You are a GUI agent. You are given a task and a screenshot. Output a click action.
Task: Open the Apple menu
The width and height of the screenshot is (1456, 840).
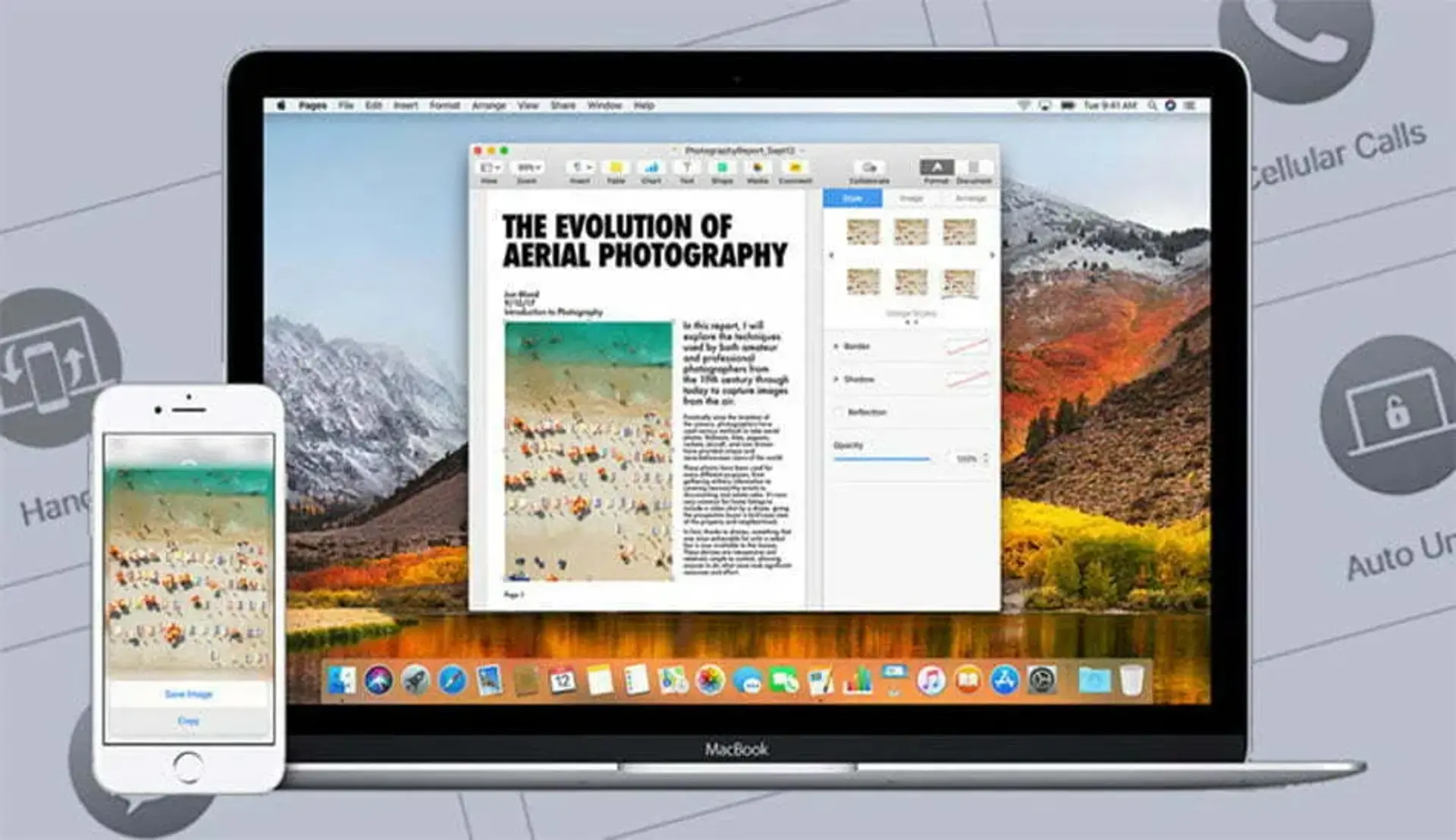281,105
